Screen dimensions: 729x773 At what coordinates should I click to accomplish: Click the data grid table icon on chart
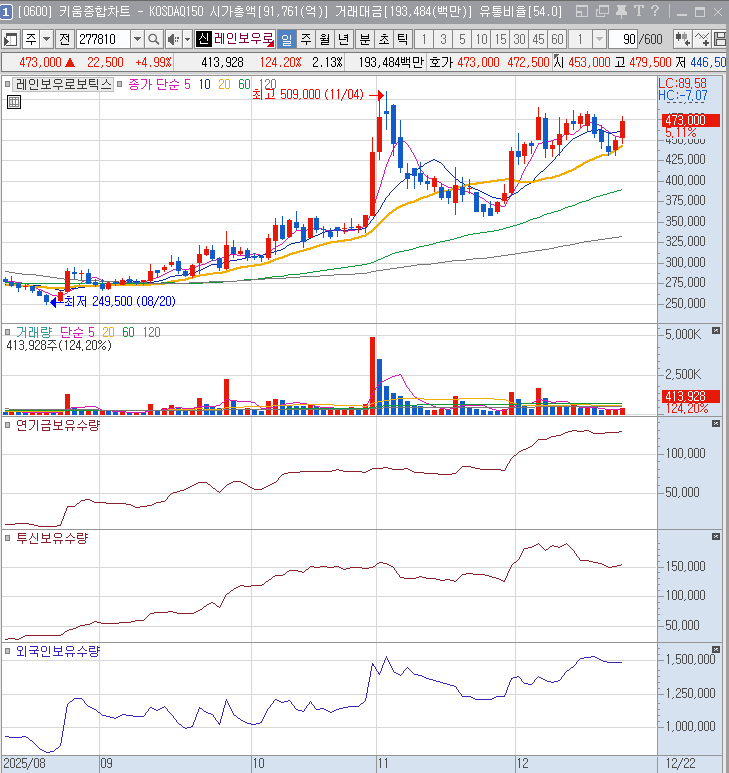click(x=13, y=102)
